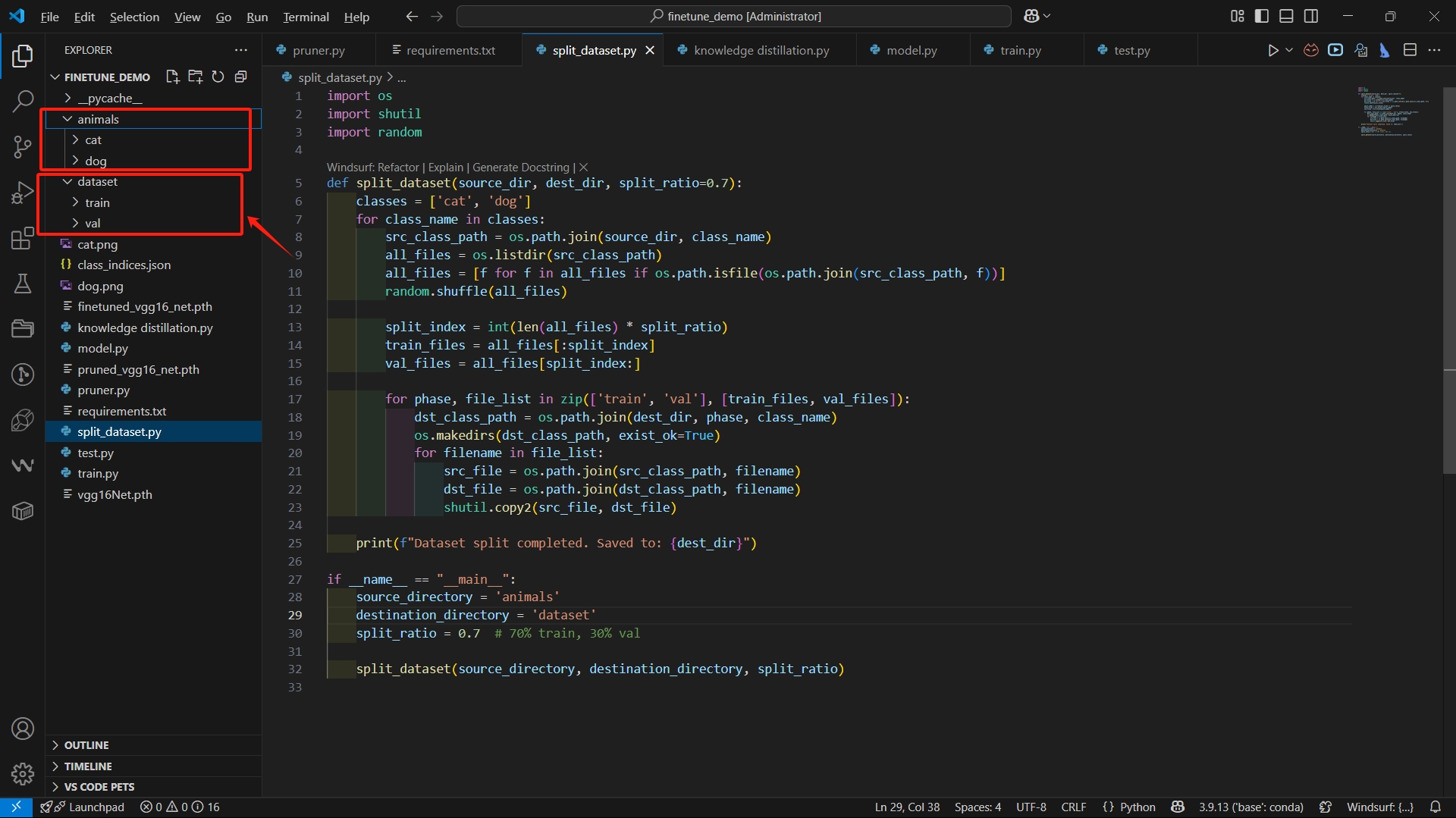Screen dimensions: 1456x818
Task: Open the Project Manager folders view
Action: click(23, 328)
